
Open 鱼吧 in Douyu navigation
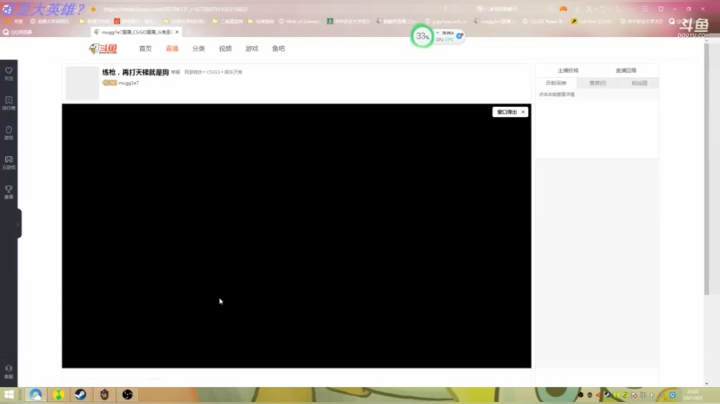[279, 49]
